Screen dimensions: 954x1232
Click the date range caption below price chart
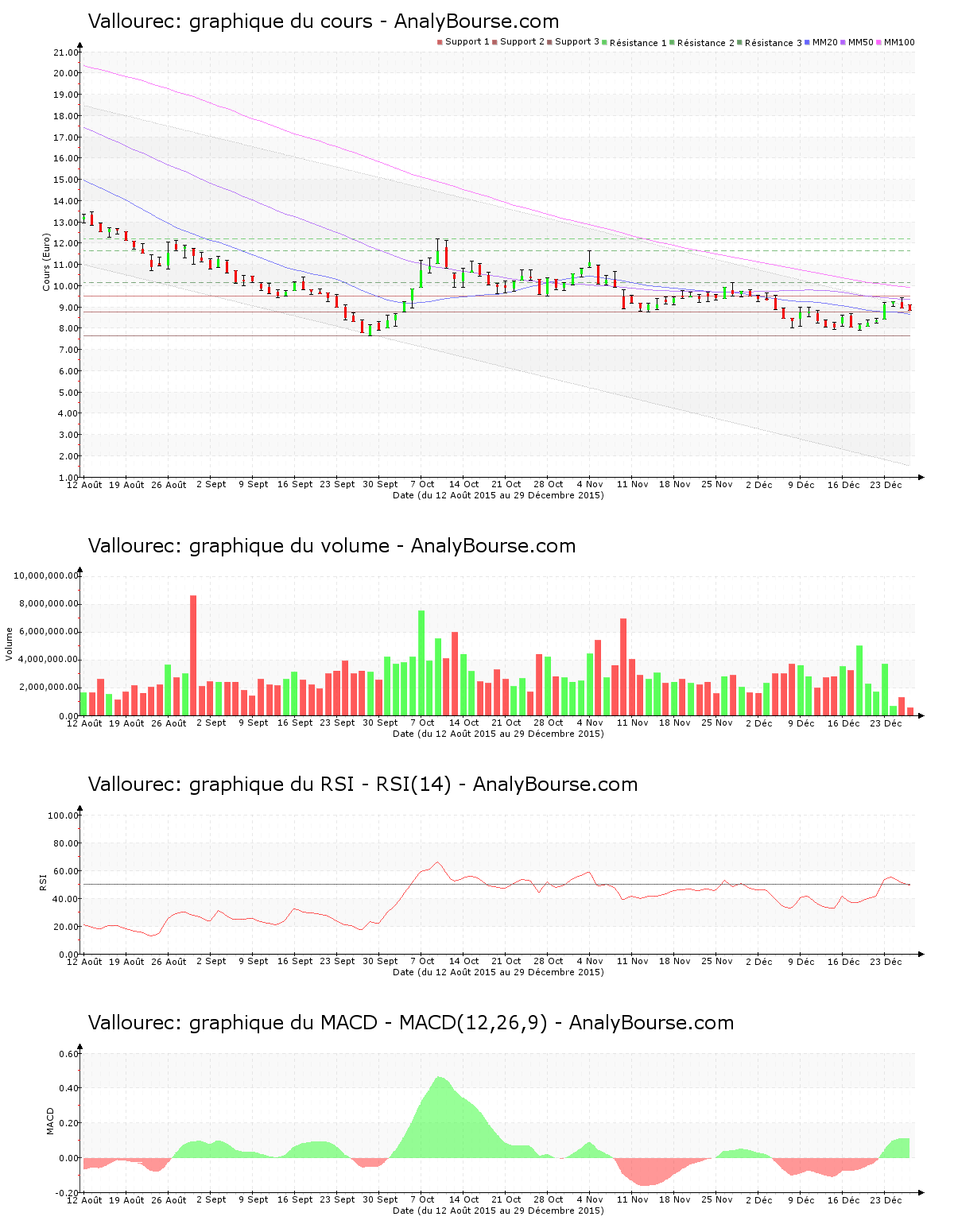point(498,495)
